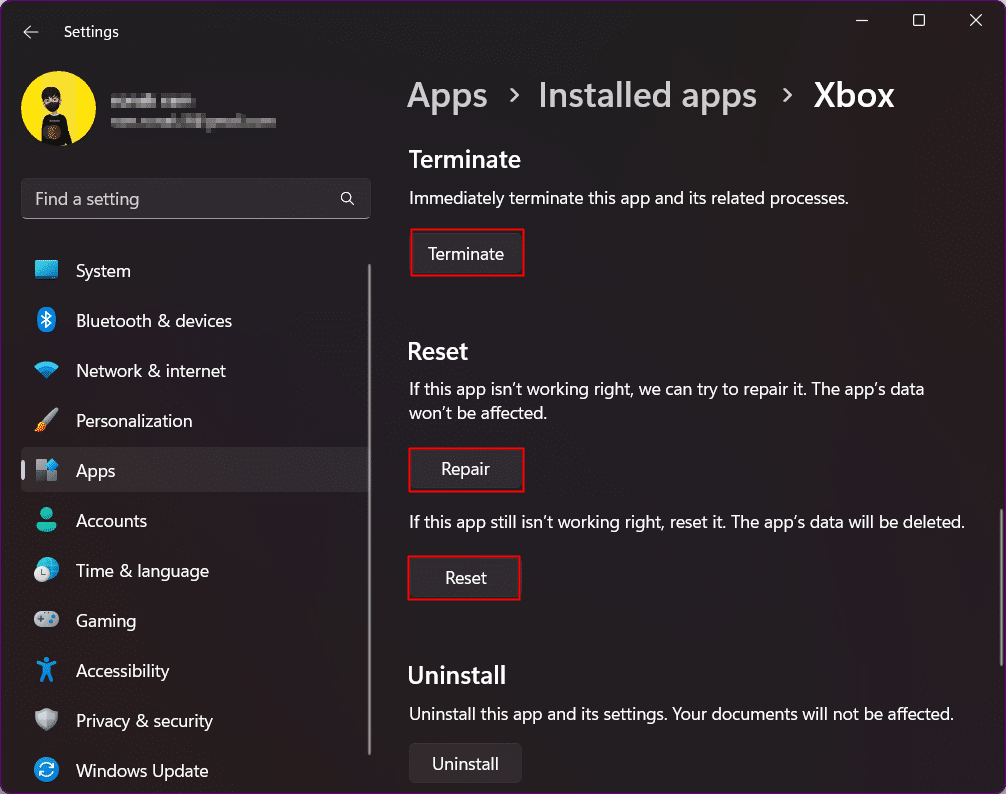The width and height of the screenshot is (1006, 794).
Task: Click the Accounts person icon
Action: click(46, 520)
